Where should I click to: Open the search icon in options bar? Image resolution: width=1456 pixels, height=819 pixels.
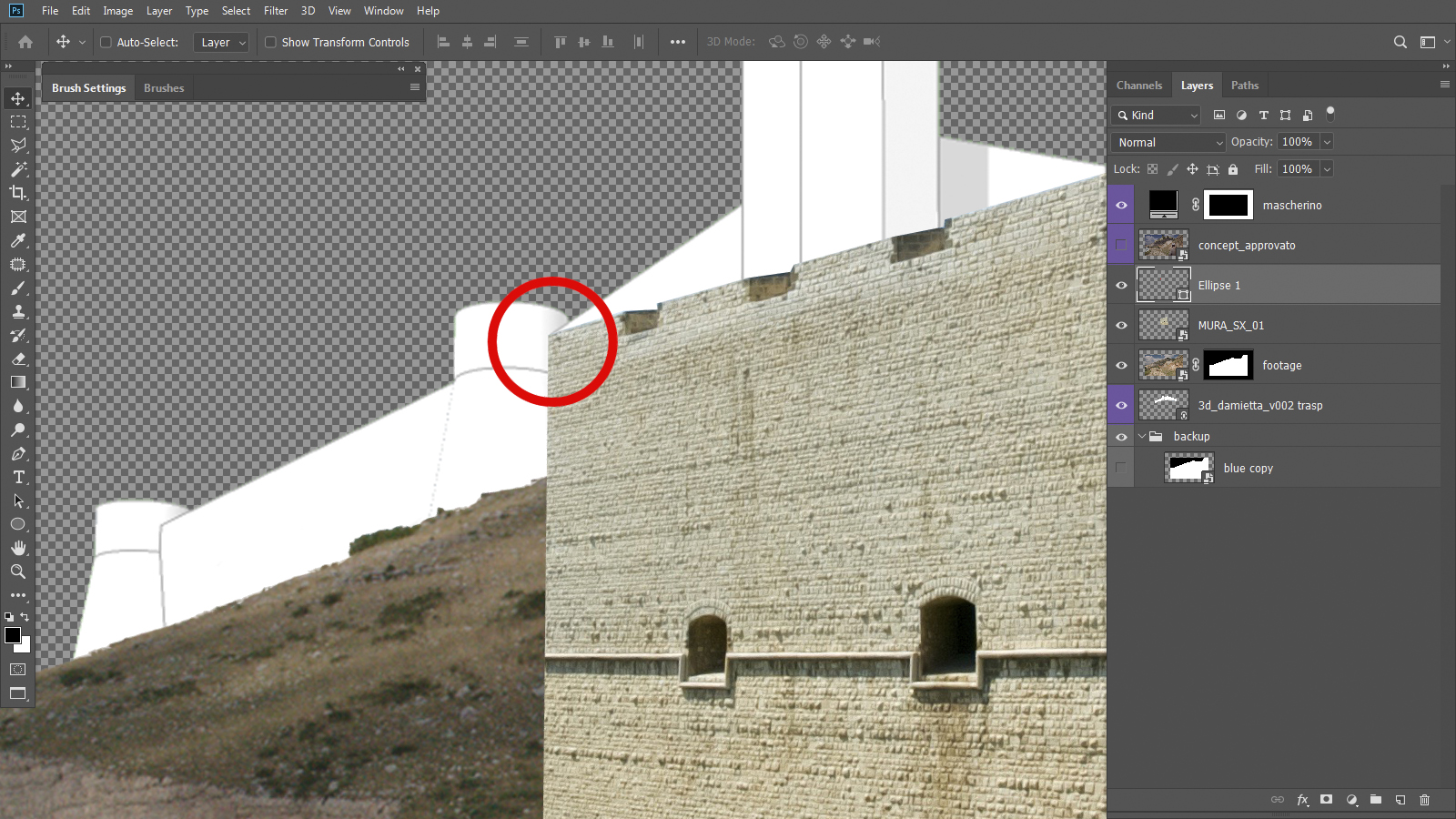[1400, 42]
